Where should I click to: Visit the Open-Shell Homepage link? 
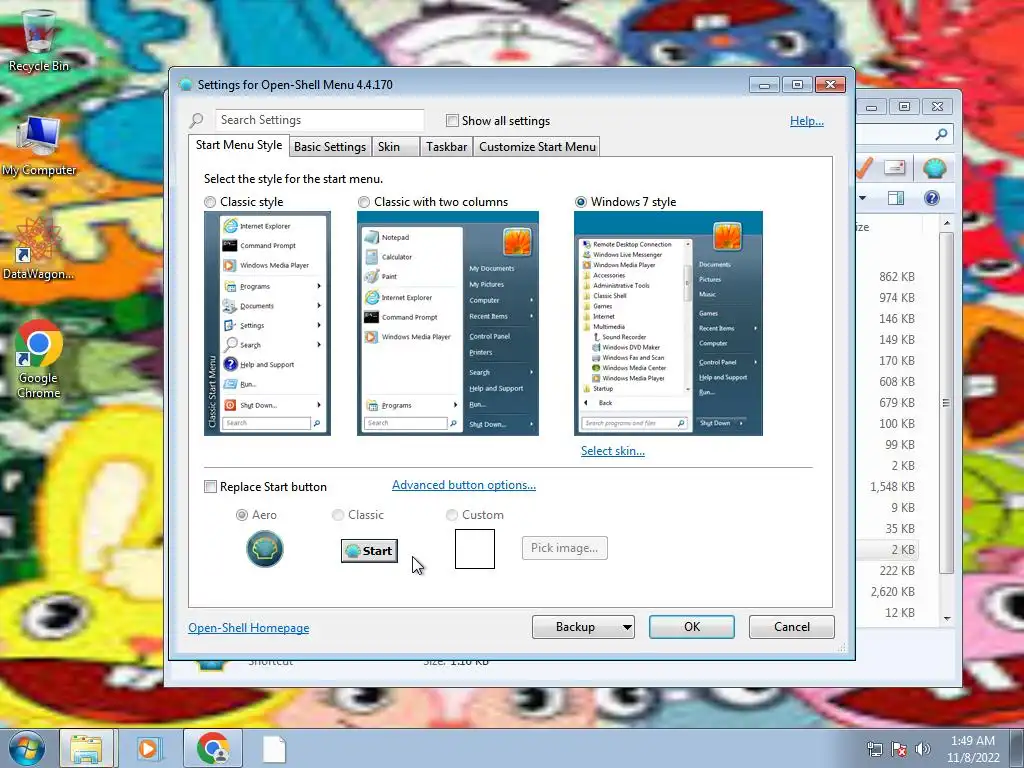click(249, 628)
